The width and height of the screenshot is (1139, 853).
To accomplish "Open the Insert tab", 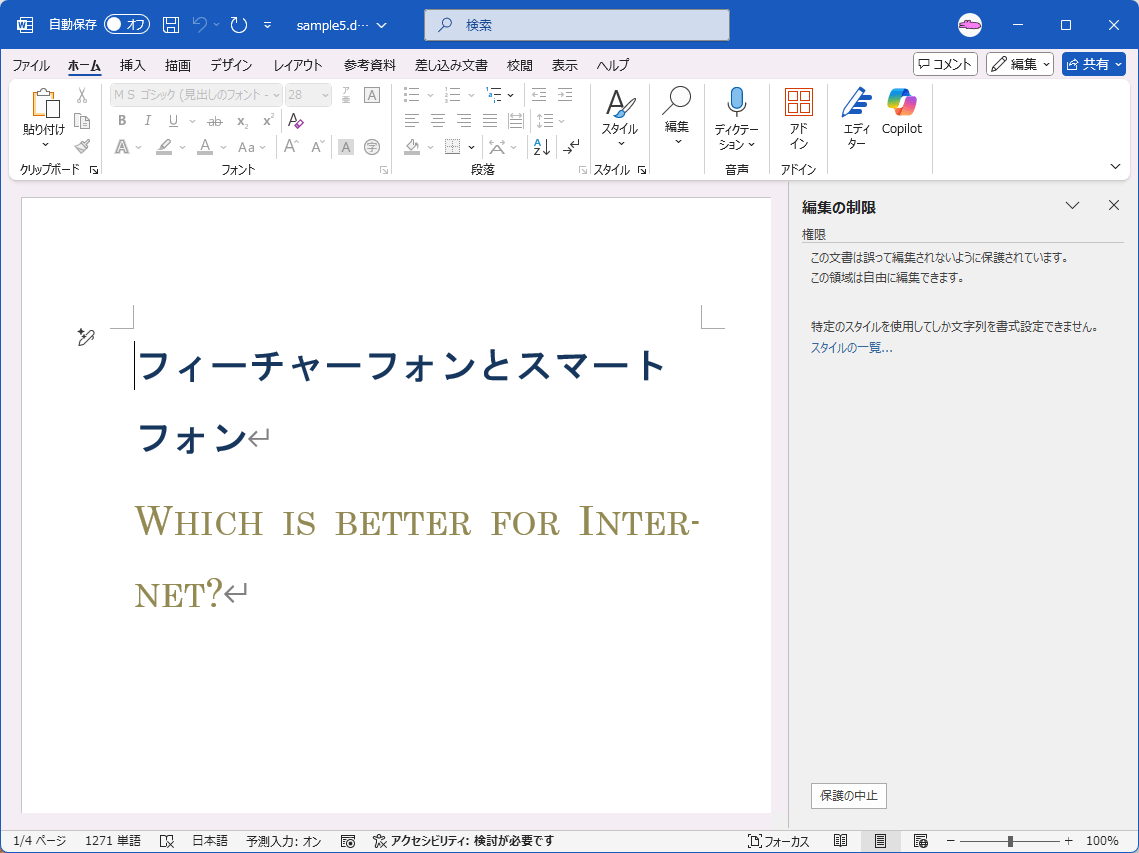I will coord(132,65).
